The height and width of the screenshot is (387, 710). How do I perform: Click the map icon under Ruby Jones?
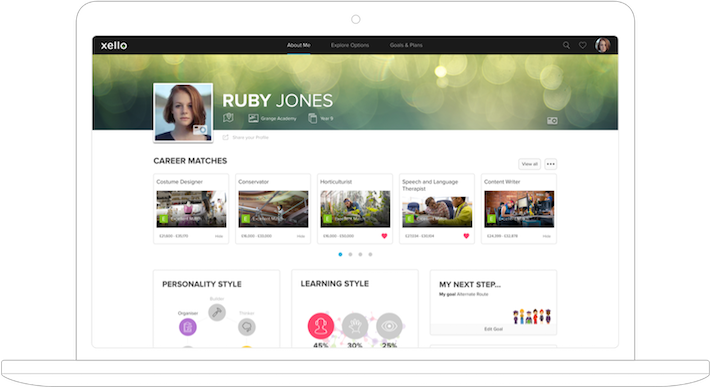(228, 118)
